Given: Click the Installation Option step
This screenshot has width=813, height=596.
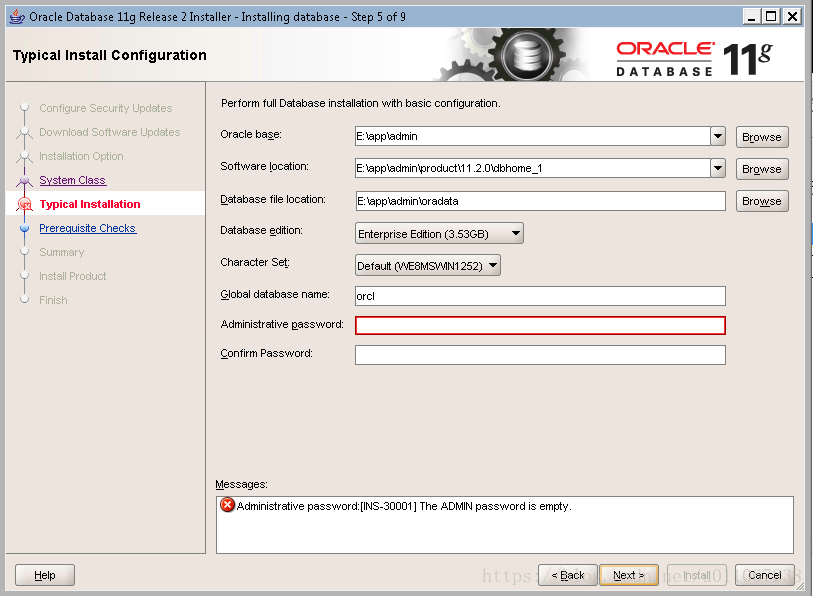Looking at the screenshot, I should point(81,156).
